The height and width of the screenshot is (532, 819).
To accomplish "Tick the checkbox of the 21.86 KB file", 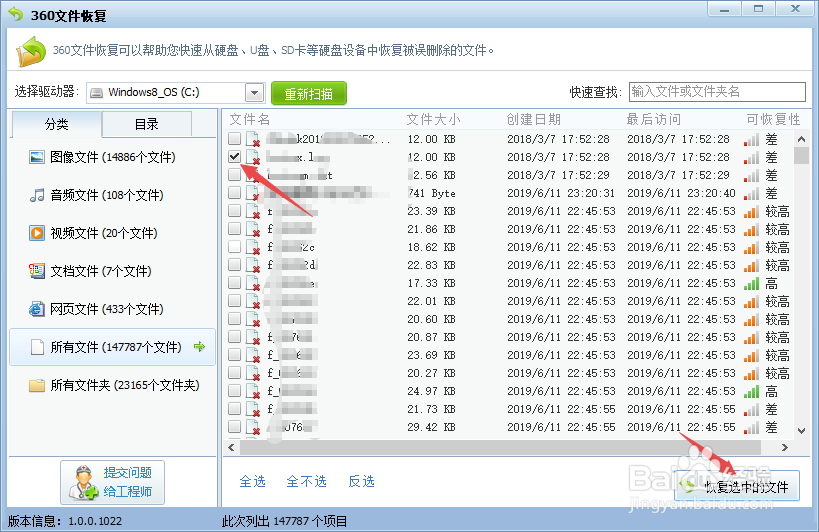I will 235,228.
